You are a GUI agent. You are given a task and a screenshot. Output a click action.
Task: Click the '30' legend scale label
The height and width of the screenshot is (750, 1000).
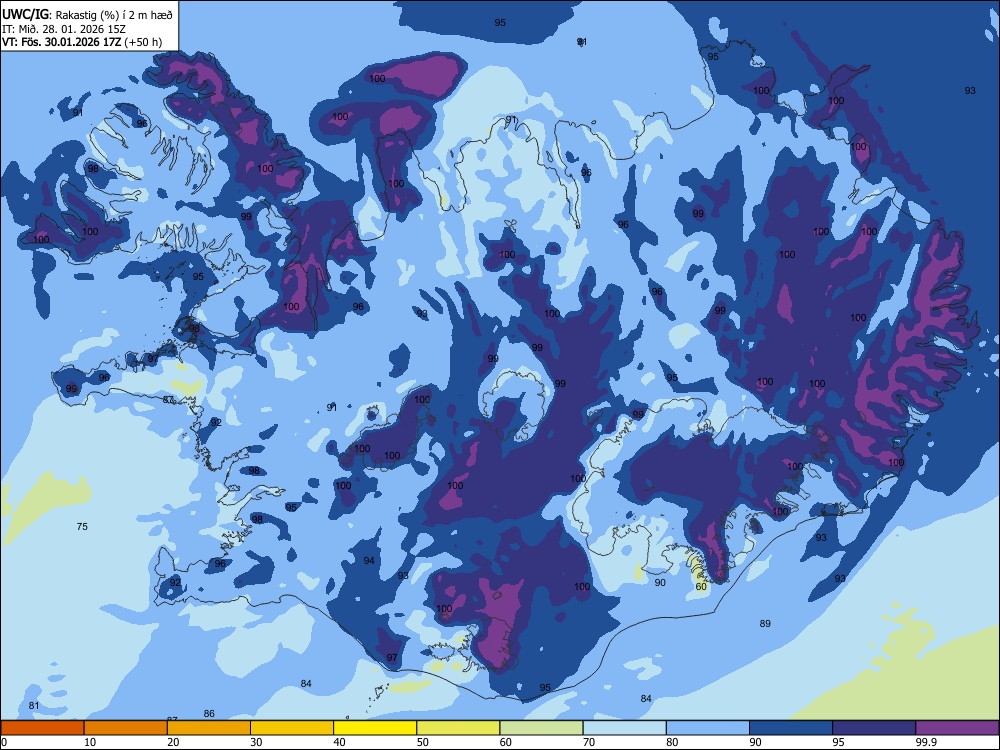(256, 742)
